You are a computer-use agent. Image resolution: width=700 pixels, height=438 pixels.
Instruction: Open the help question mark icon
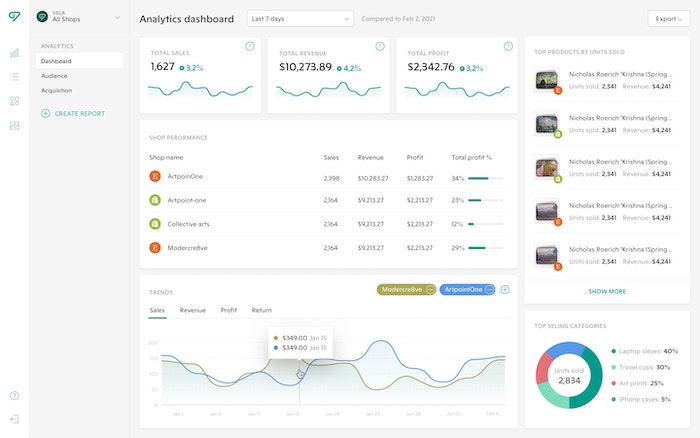(14, 396)
